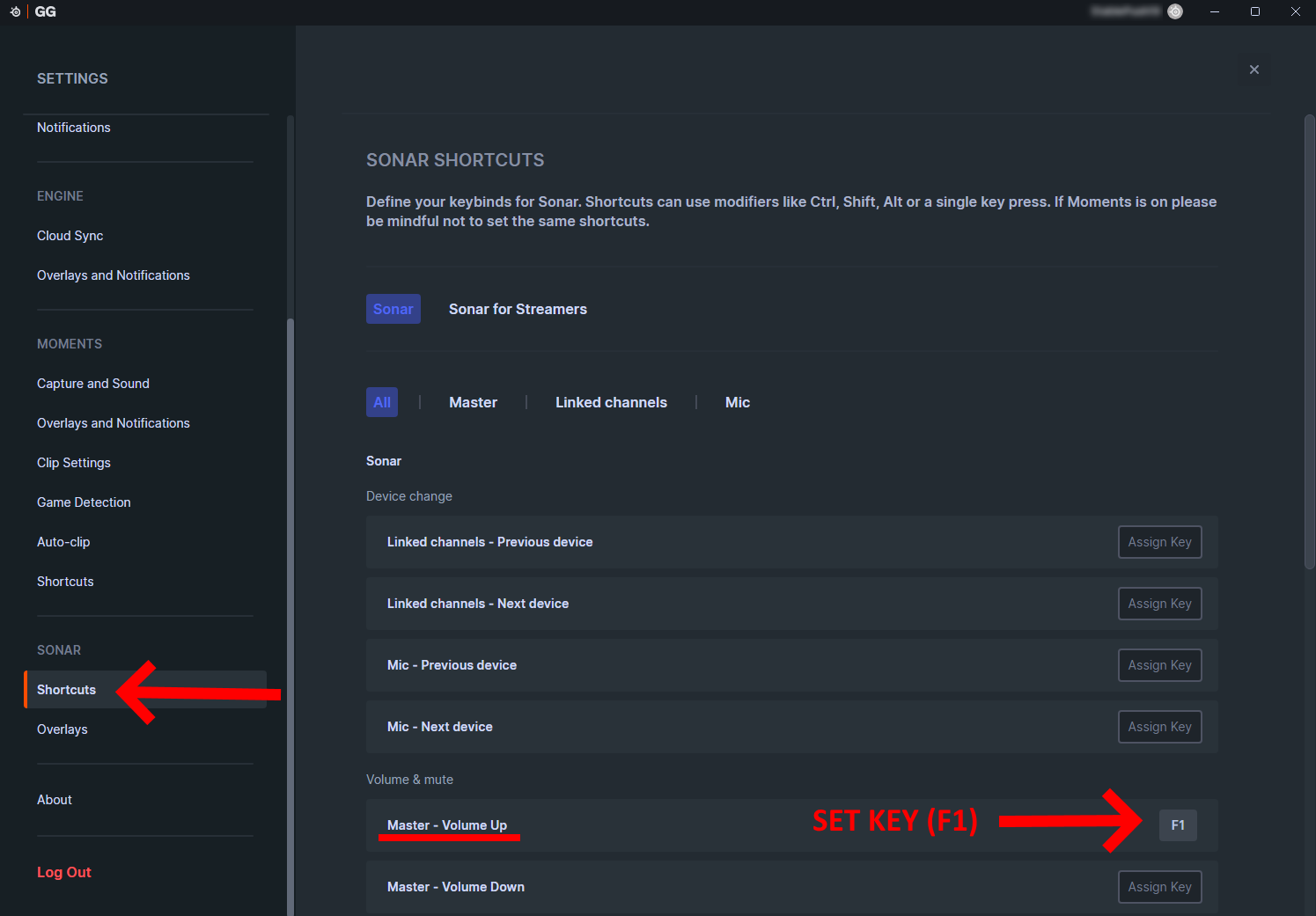Assign key for Mic Previous device
Screen dimensions: 1316x916
1159,665
